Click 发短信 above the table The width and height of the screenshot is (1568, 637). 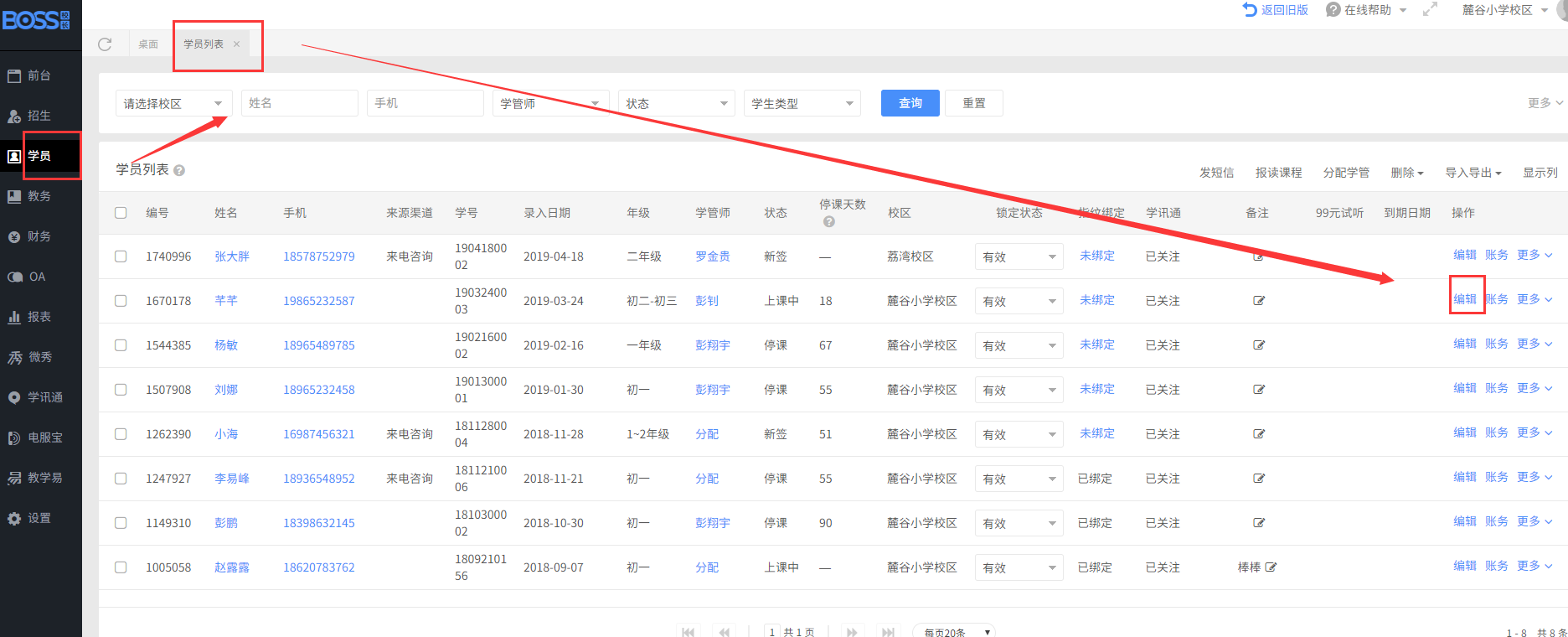pos(1217,173)
